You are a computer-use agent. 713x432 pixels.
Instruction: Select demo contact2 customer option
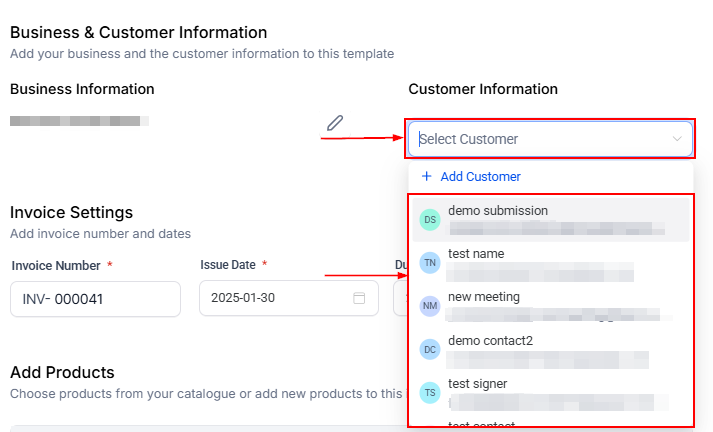490,341
